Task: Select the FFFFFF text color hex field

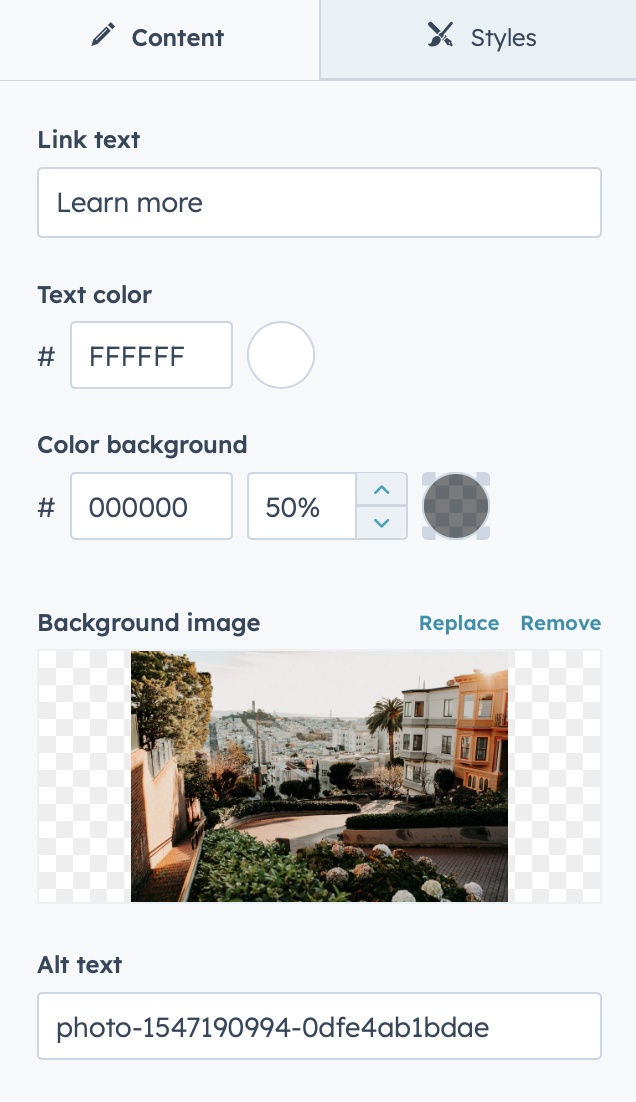Action: (151, 355)
